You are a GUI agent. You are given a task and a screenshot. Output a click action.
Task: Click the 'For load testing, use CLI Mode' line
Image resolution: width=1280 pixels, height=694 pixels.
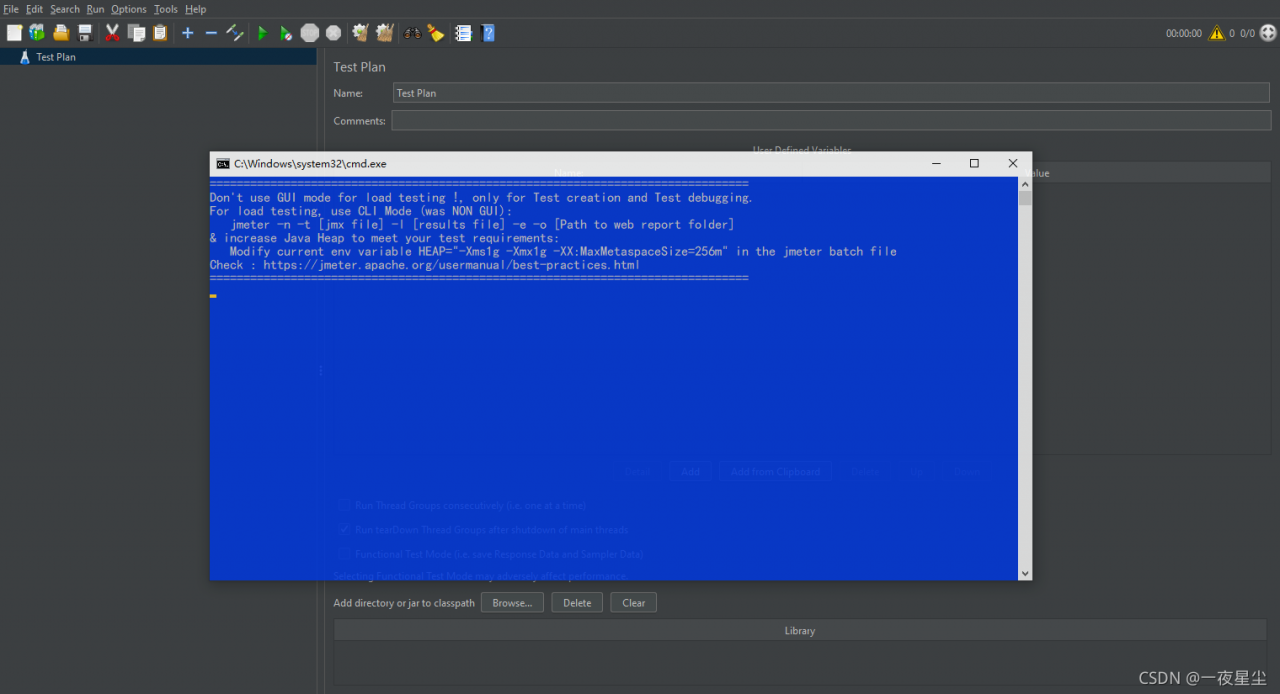pyautogui.click(x=360, y=211)
